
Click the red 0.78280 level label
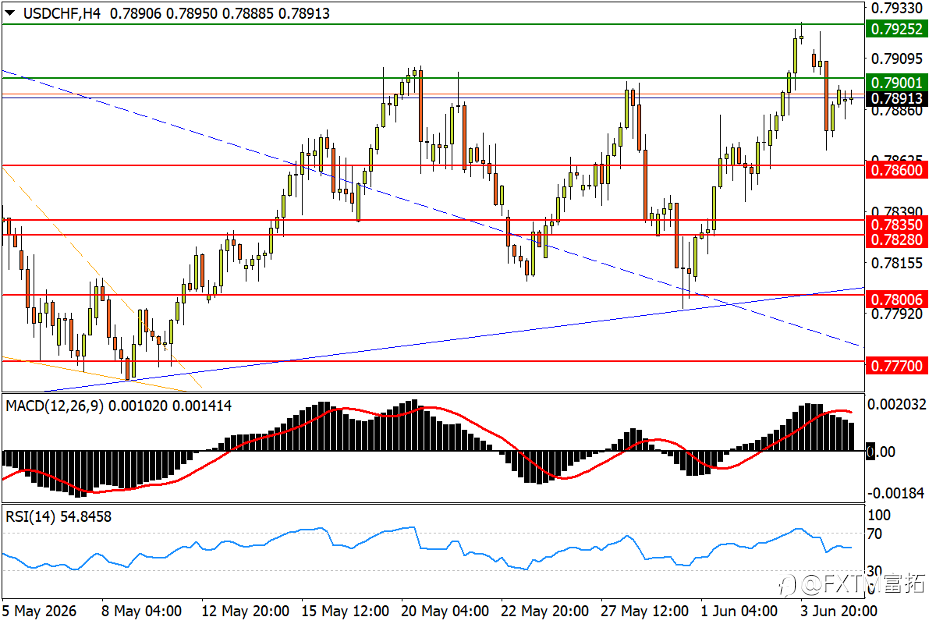897,240
